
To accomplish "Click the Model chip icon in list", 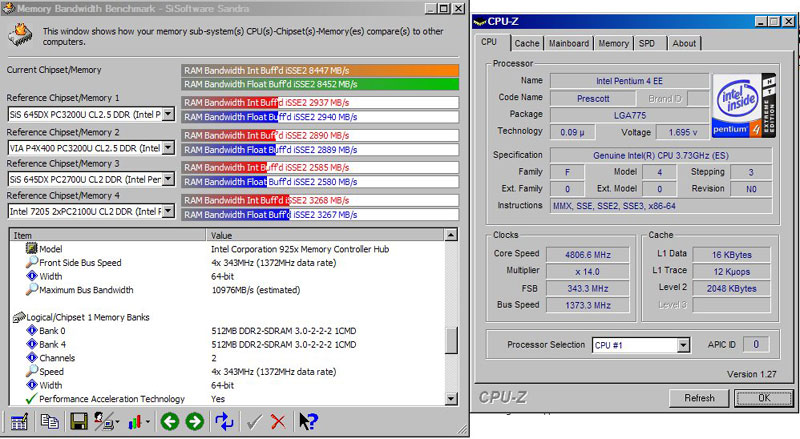I will coord(32,249).
